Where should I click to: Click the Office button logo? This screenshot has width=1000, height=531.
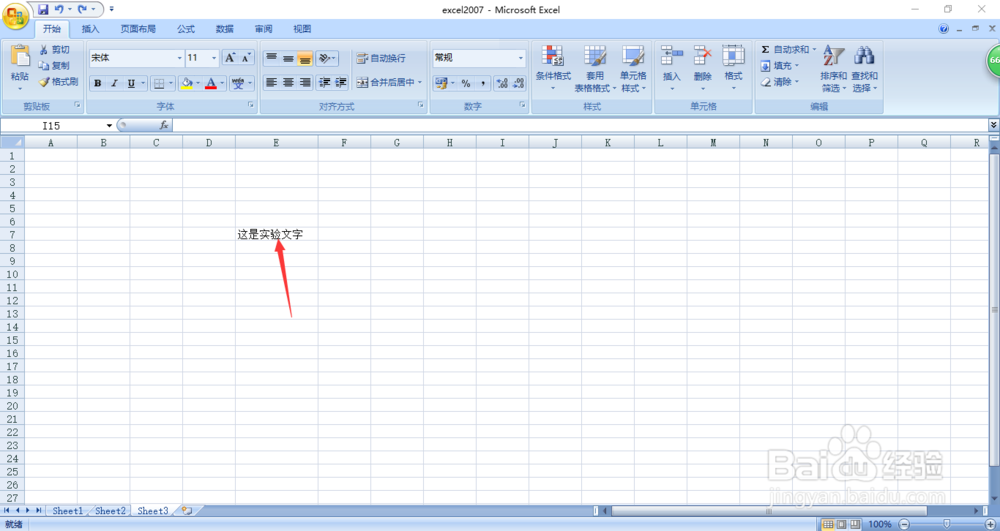pos(15,15)
